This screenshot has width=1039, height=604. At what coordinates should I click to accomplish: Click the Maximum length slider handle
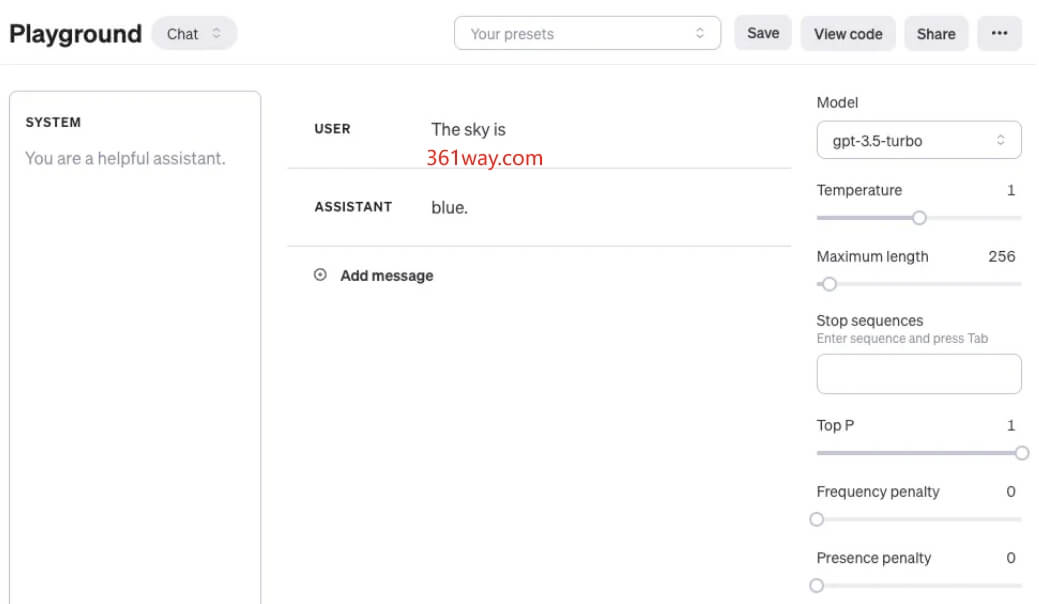point(828,284)
